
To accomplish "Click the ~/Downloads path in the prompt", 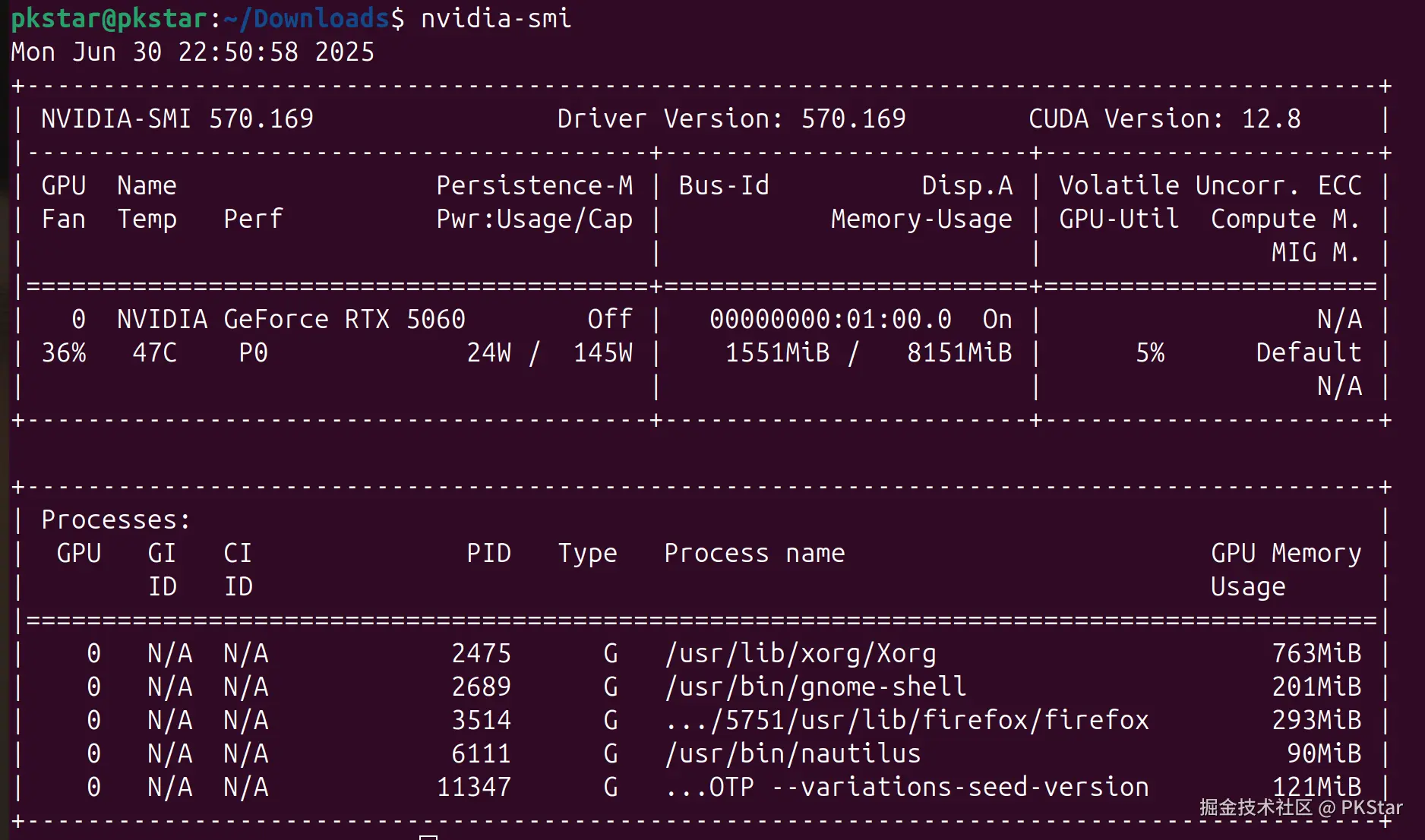I will click(x=313, y=18).
